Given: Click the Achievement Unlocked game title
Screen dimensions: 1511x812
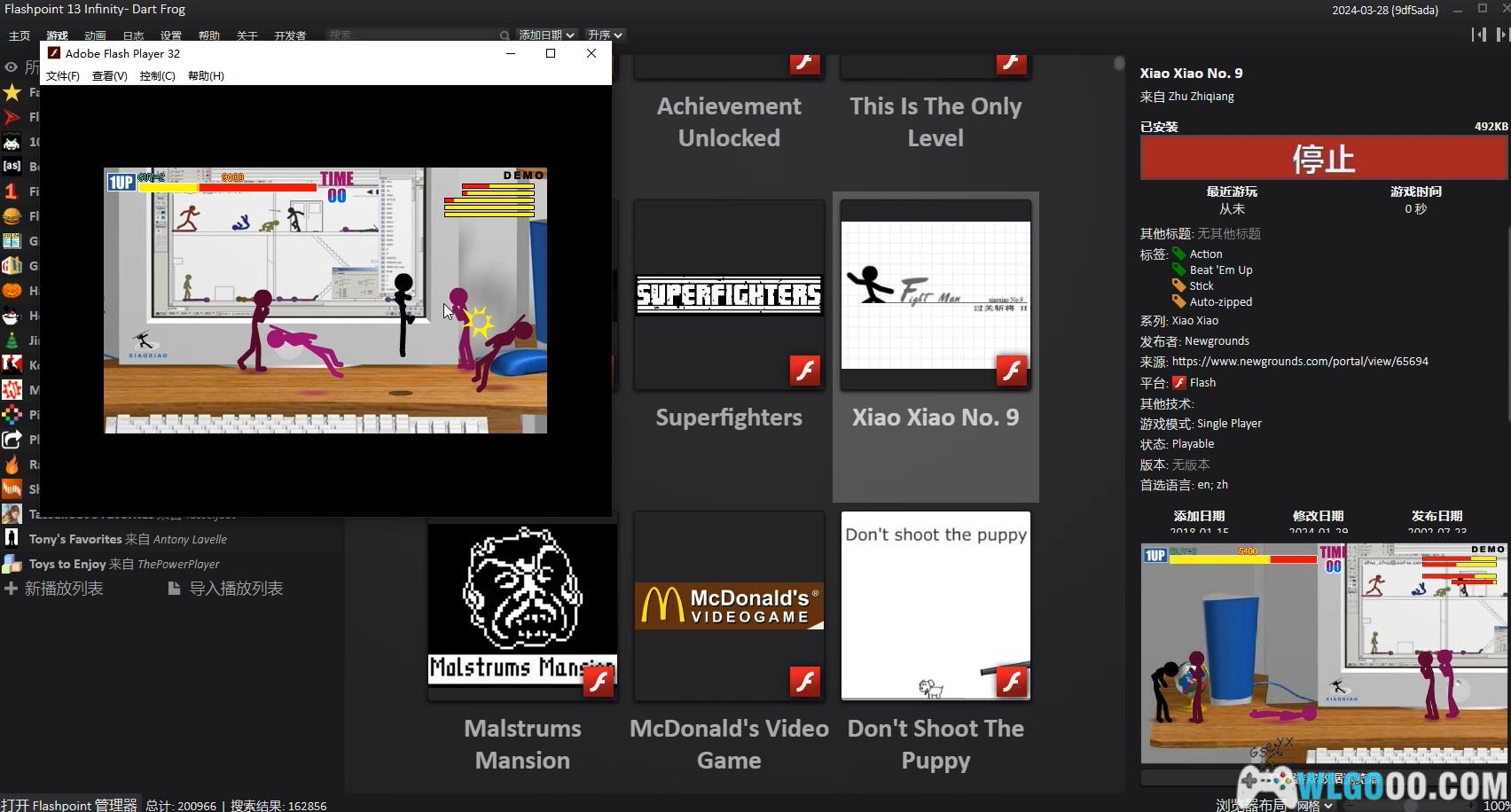Looking at the screenshot, I should (729, 122).
